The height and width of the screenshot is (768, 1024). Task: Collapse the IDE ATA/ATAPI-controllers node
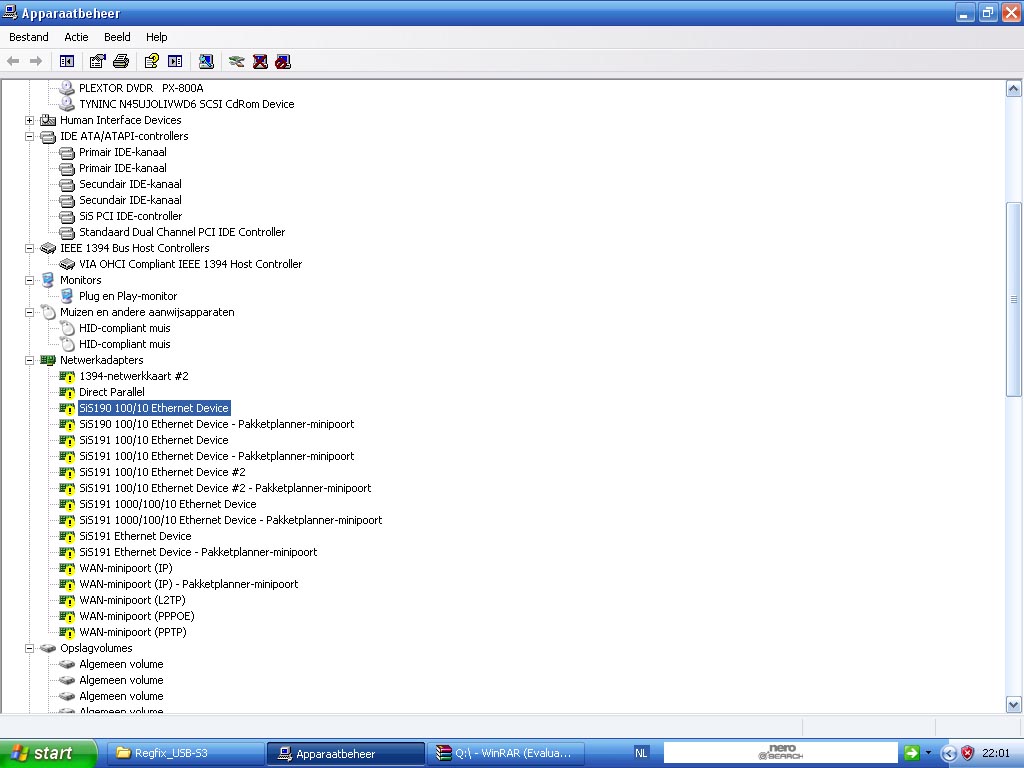[29, 136]
